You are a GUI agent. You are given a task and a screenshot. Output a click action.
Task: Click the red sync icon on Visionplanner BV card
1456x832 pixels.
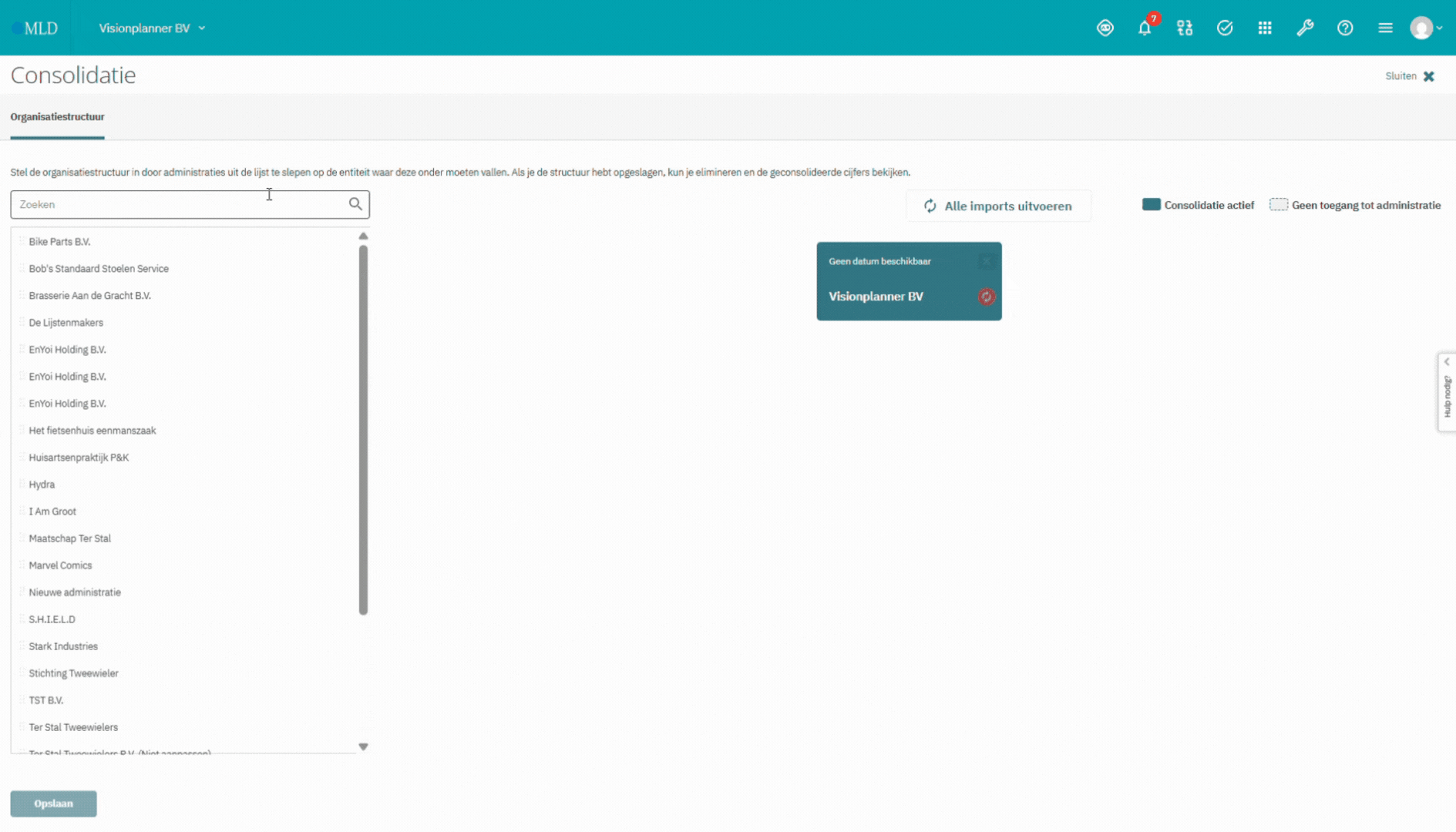tap(986, 297)
